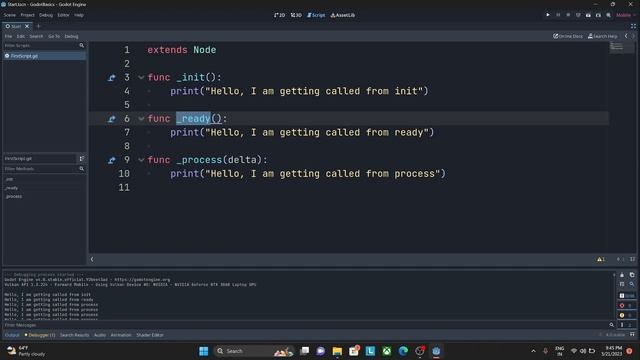Screen dimensions: 640x360
Task: Copy the output log text
Action: pos(632,275)
